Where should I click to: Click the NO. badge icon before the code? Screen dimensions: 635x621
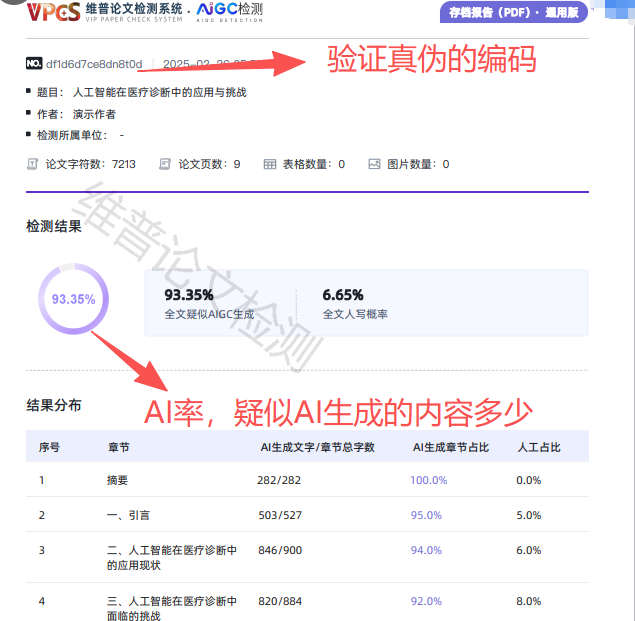tap(34, 64)
